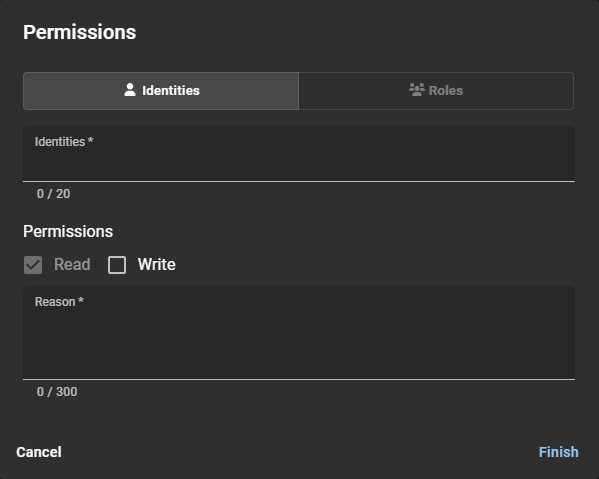Screen dimensions: 599x479
Task: Toggle the greyed Read checkbox
Action: pyautogui.click(x=33, y=265)
